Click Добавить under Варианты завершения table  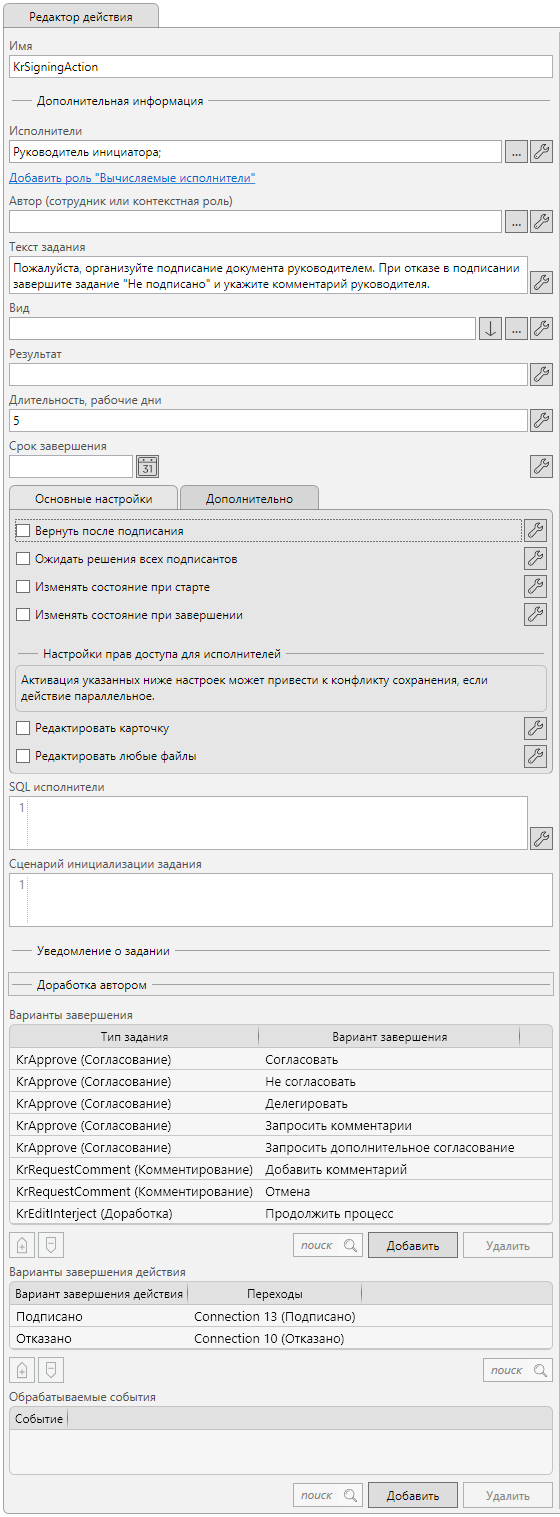[413, 1245]
